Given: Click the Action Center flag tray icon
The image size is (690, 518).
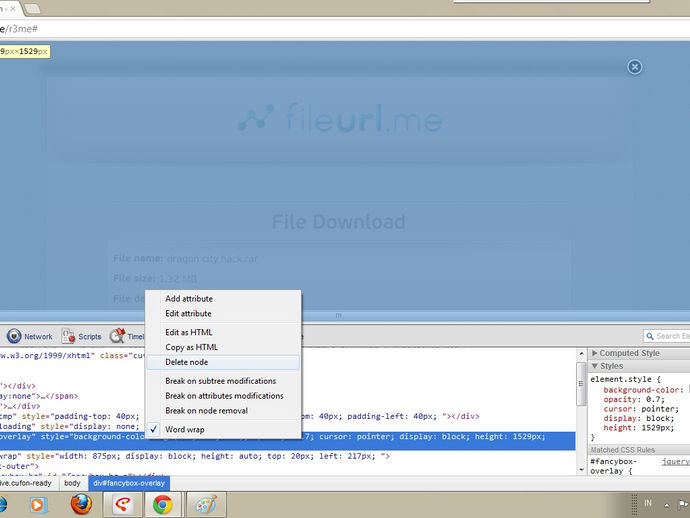Looking at the screenshot, I should pyautogui.click(x=683, y=504).
